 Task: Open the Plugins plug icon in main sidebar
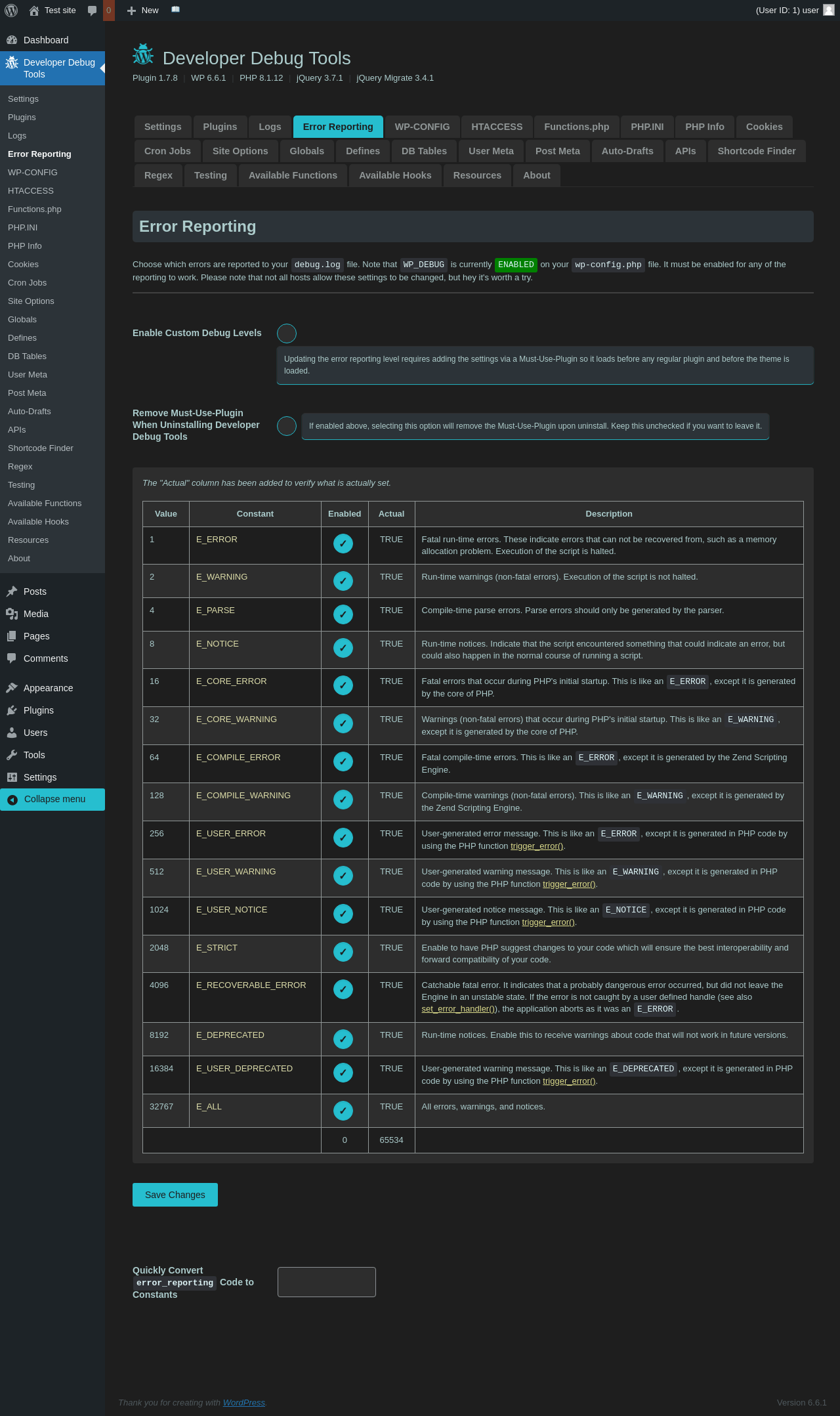pyautogui.click(x=12, y=710)
